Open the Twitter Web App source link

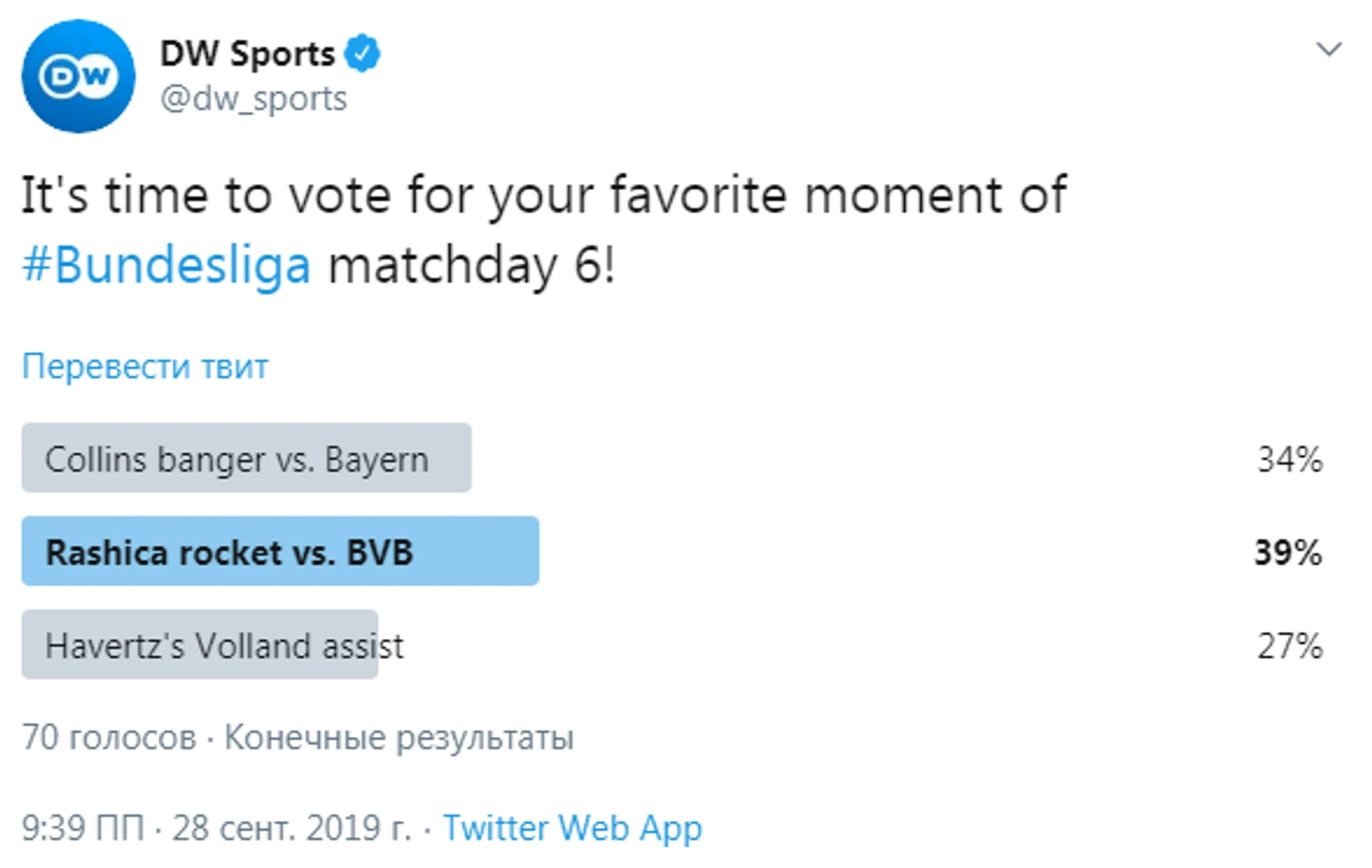(572, 829)
